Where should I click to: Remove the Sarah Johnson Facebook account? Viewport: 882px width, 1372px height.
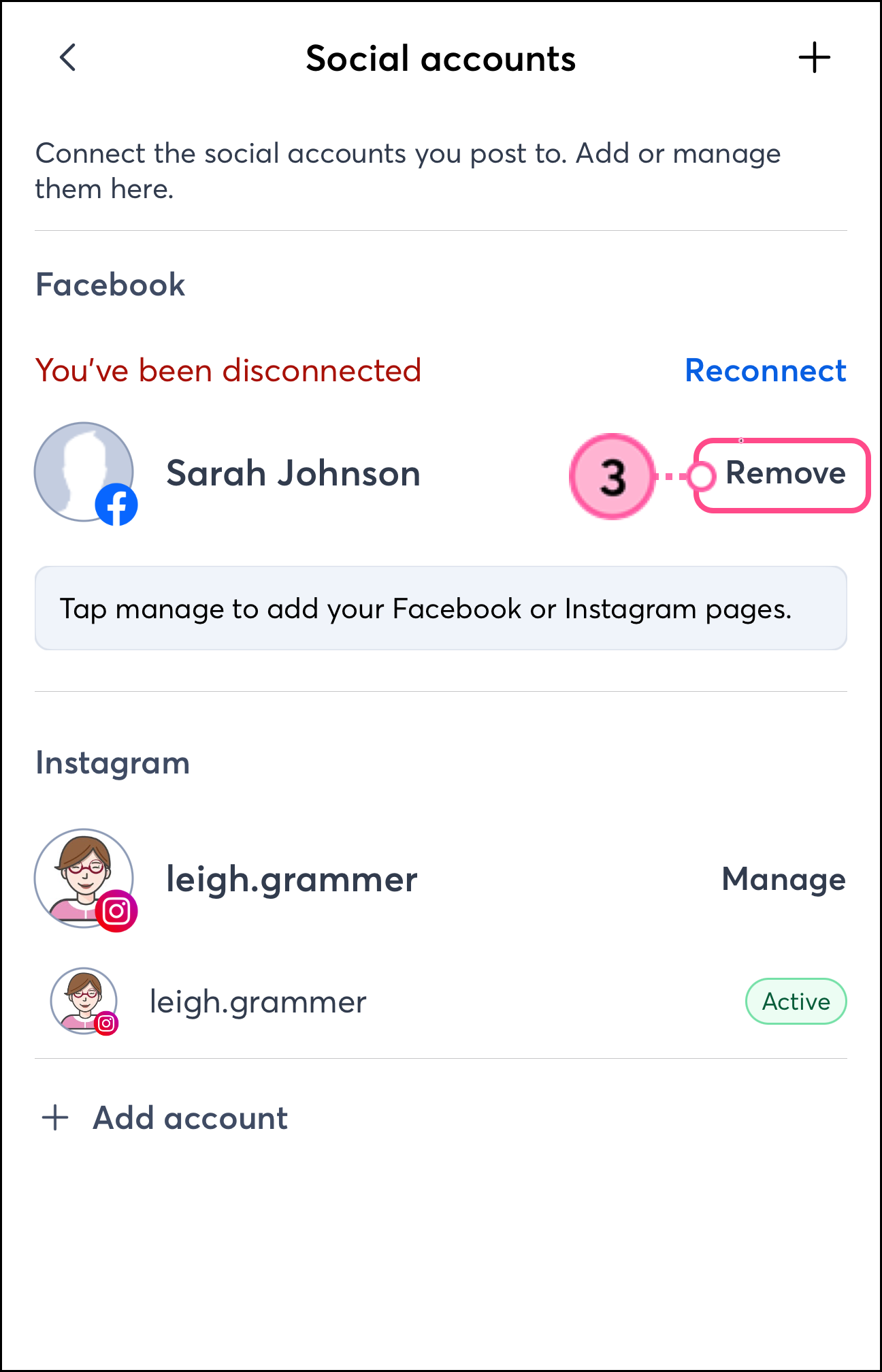point(785,473)
